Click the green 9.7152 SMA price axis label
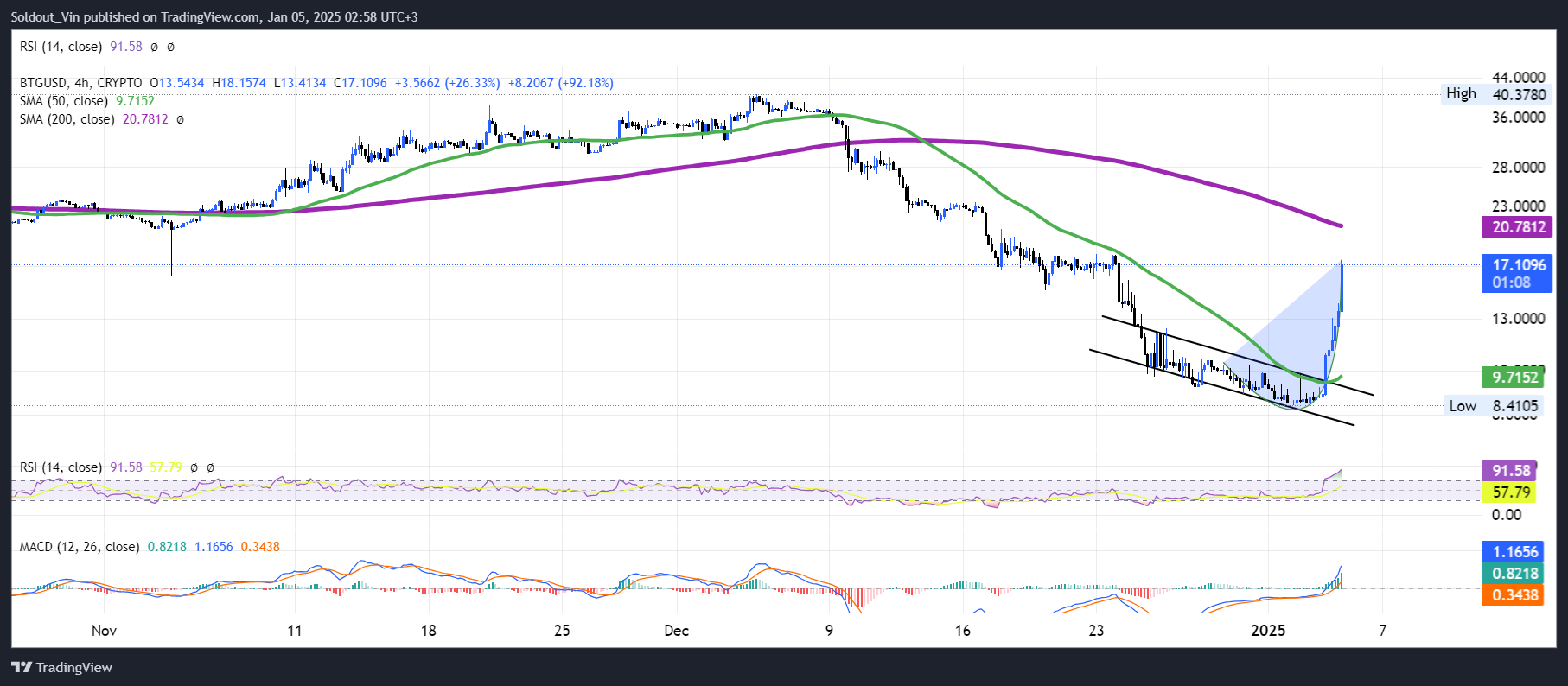 coord(1514,377)
